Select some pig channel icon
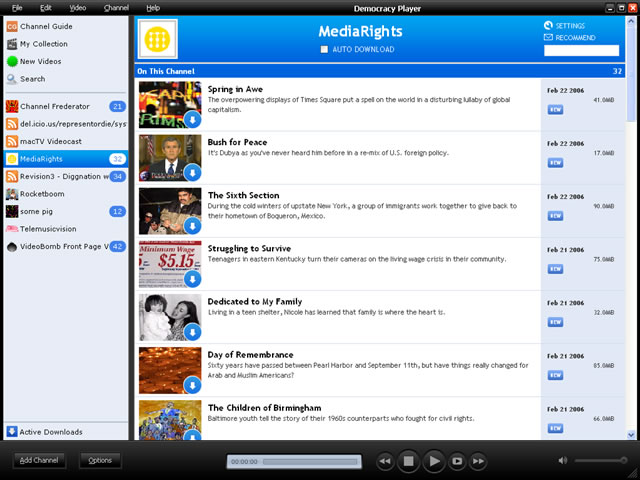Screen dimensions: 640x480 tap(12, 211)
